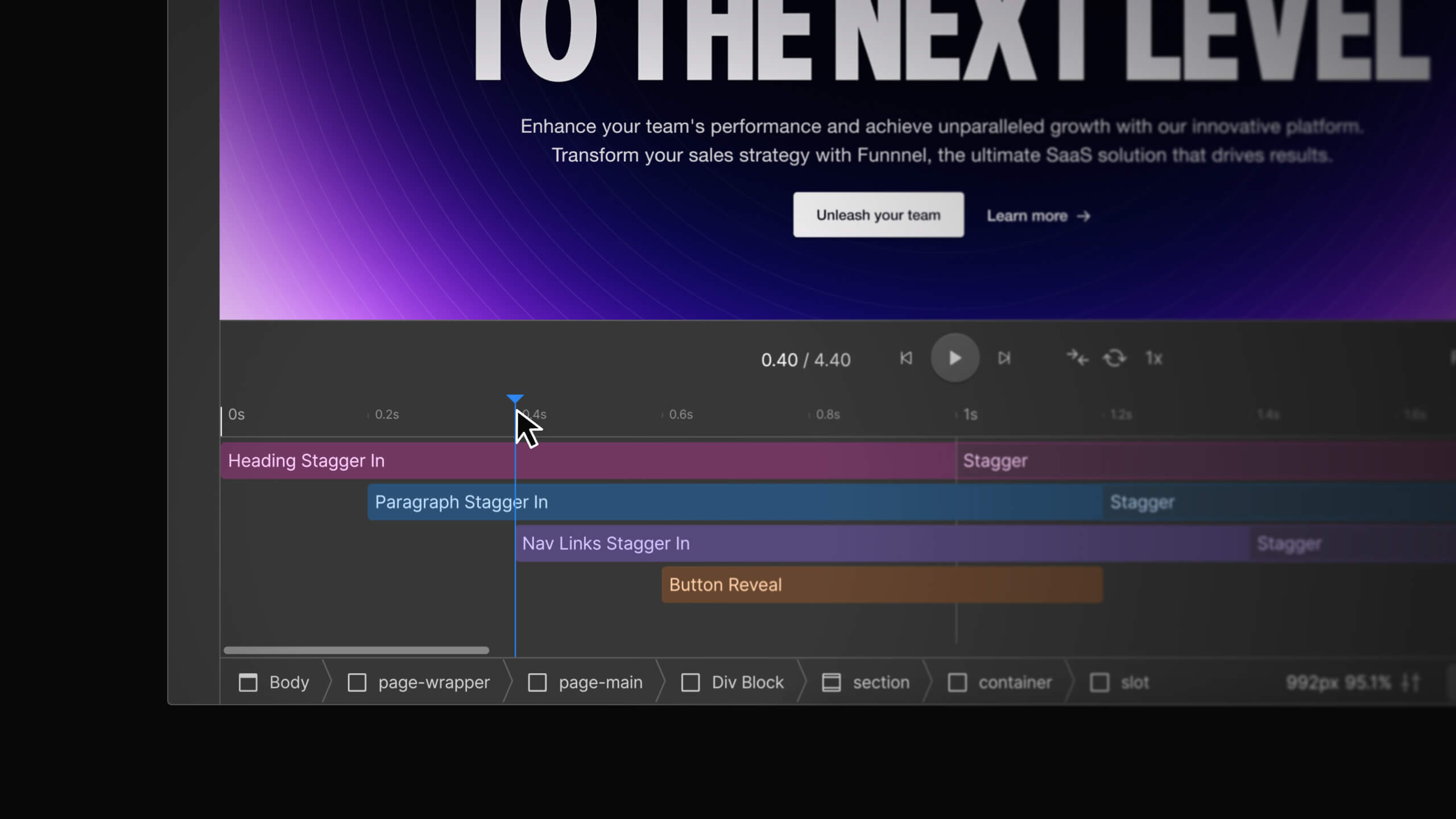Select the Button Reveal action bar
The height and width of the screenshot is (819, 1456).
882,585
